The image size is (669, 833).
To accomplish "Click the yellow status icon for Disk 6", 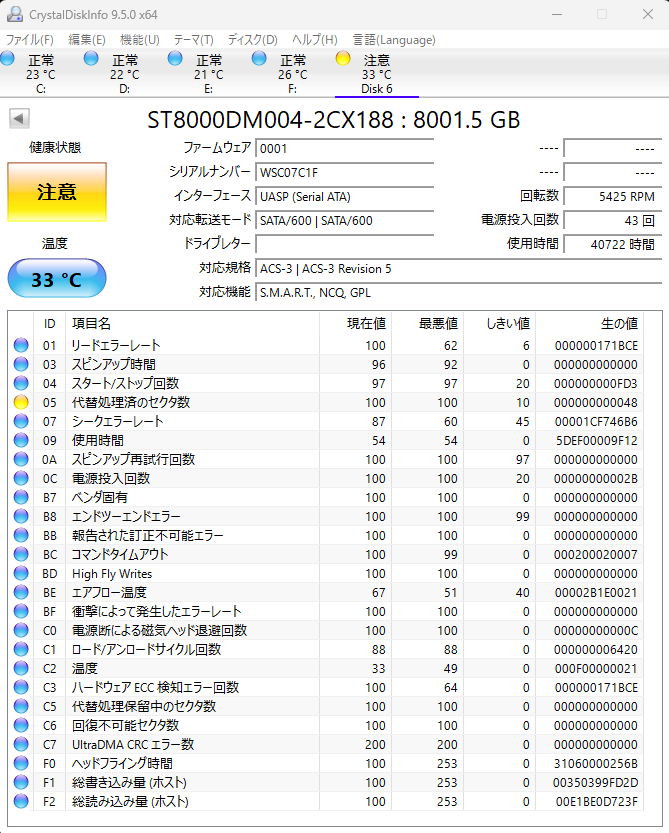I will click(x=344, y=60).
